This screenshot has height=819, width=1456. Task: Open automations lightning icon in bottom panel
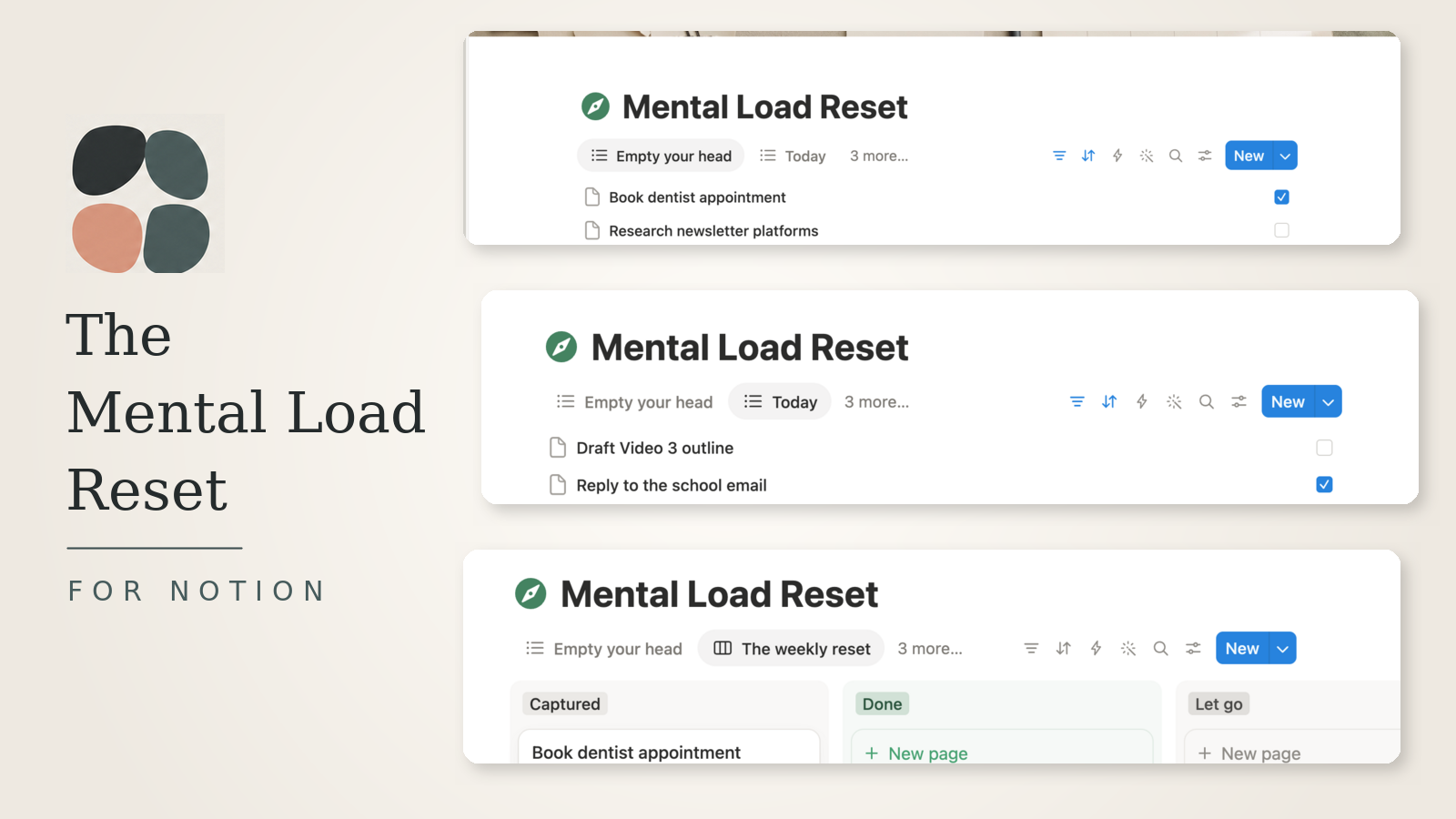pos(1096,648)
